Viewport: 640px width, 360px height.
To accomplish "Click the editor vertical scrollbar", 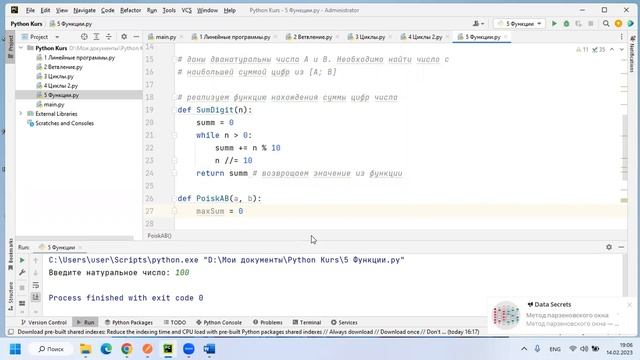I will pos(625,147).
